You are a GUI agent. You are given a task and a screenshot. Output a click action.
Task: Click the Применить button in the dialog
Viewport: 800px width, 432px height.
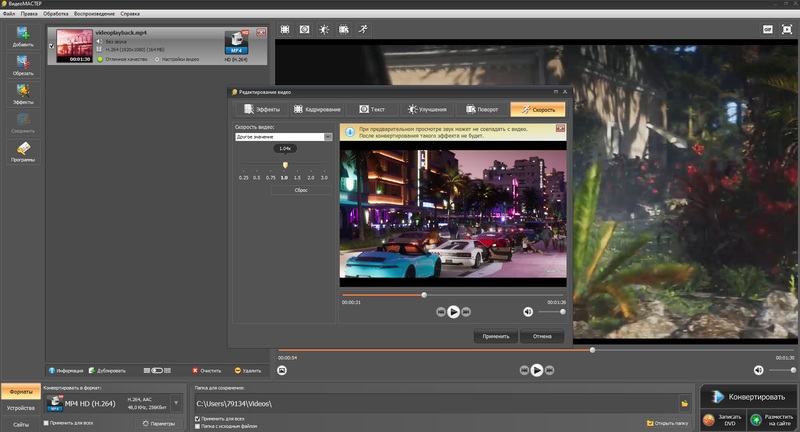click(496, 336)
